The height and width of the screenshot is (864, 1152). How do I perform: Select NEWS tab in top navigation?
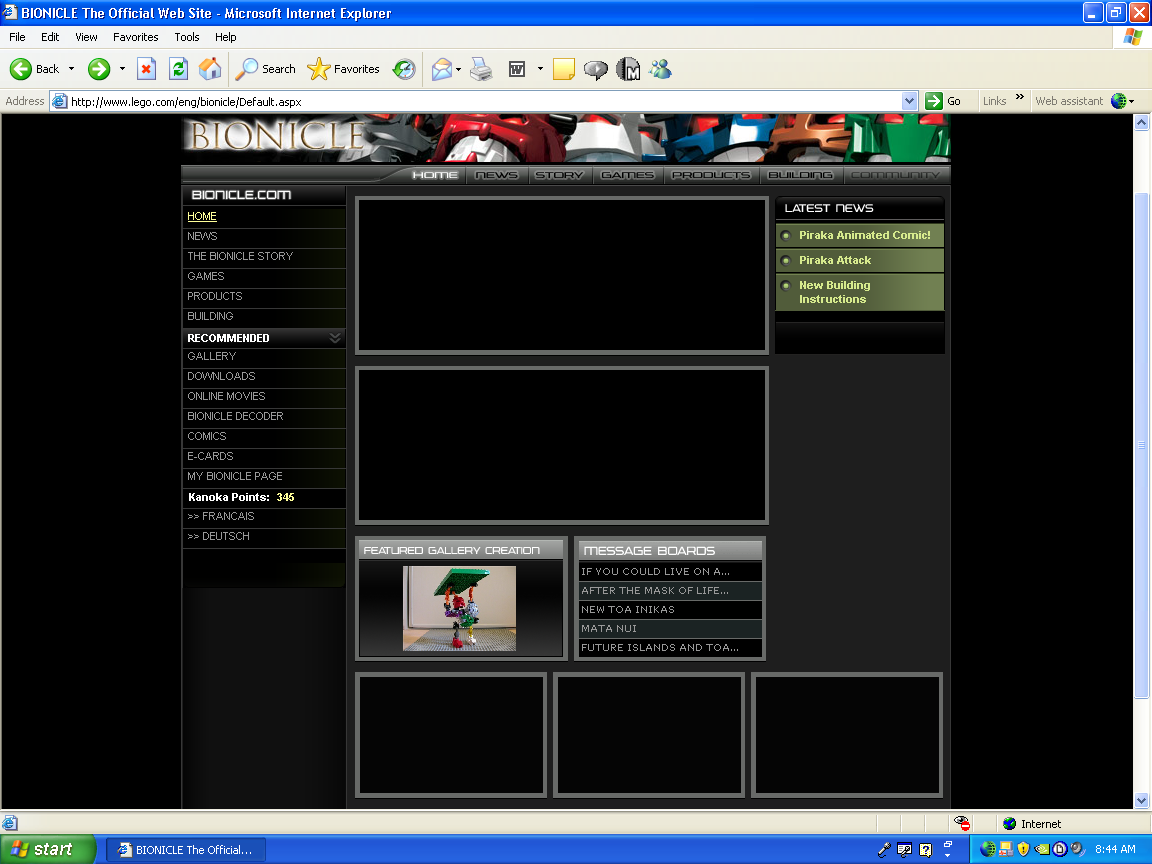[497, 175]
